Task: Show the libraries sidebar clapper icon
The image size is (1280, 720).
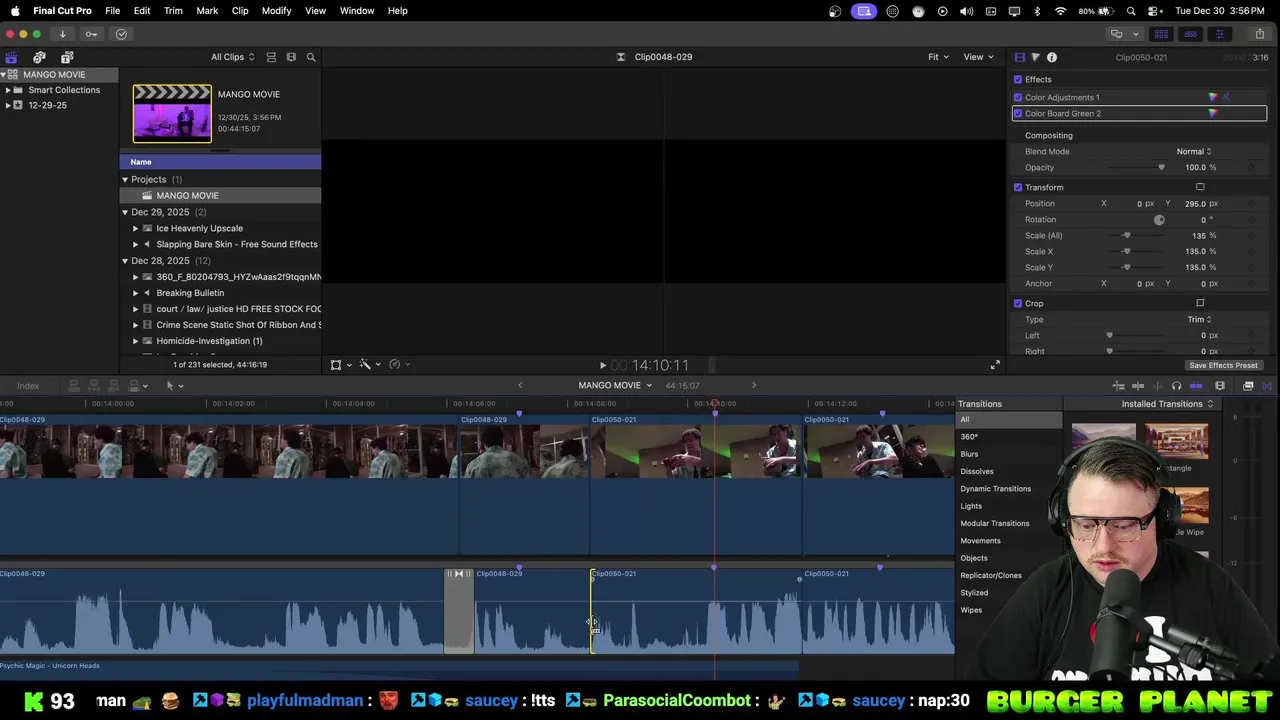Action: tap(11, 57)
